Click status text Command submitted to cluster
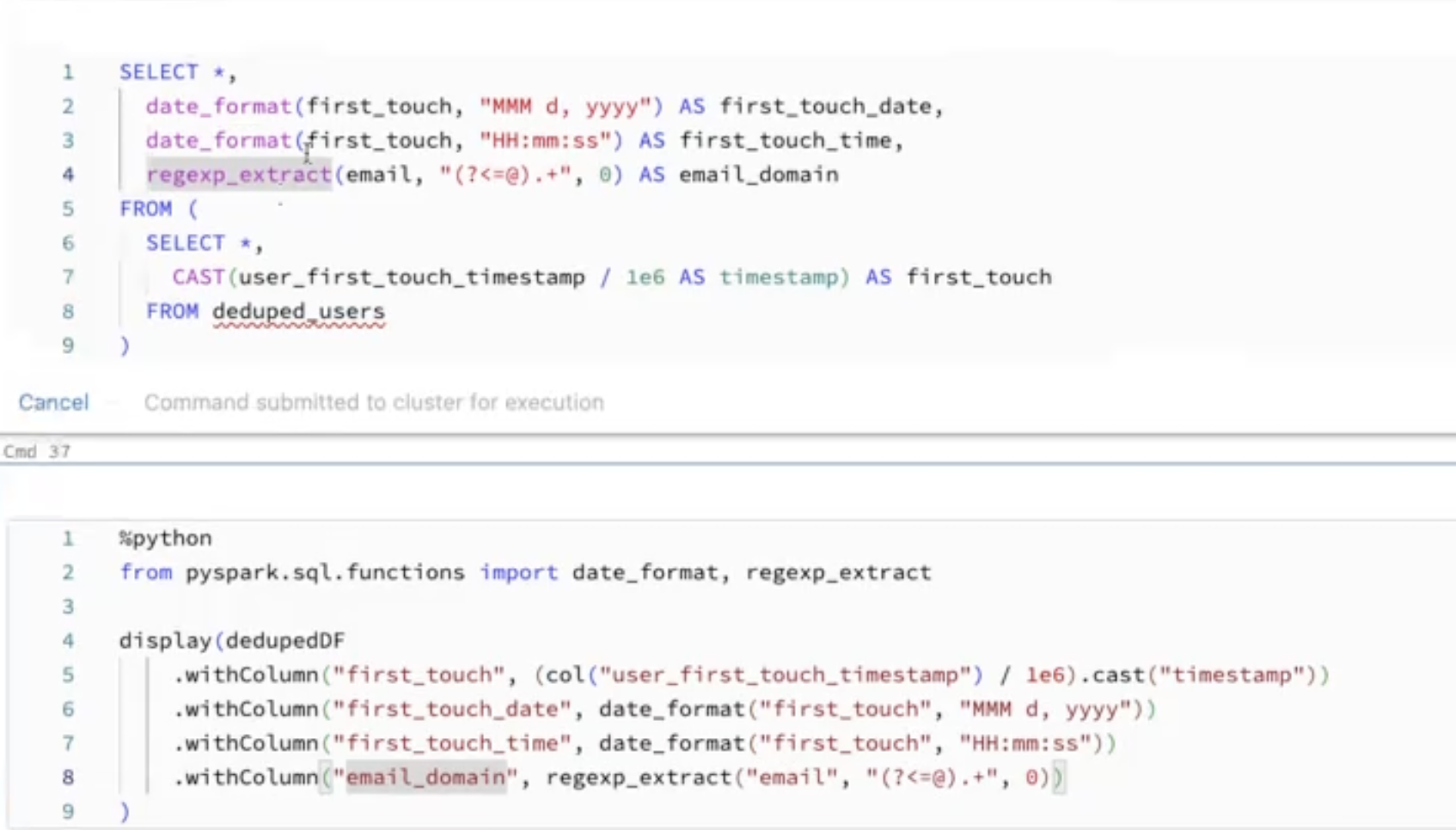Image resolution: width=1456 pixels, height=830 pixels. pos(374,402)
